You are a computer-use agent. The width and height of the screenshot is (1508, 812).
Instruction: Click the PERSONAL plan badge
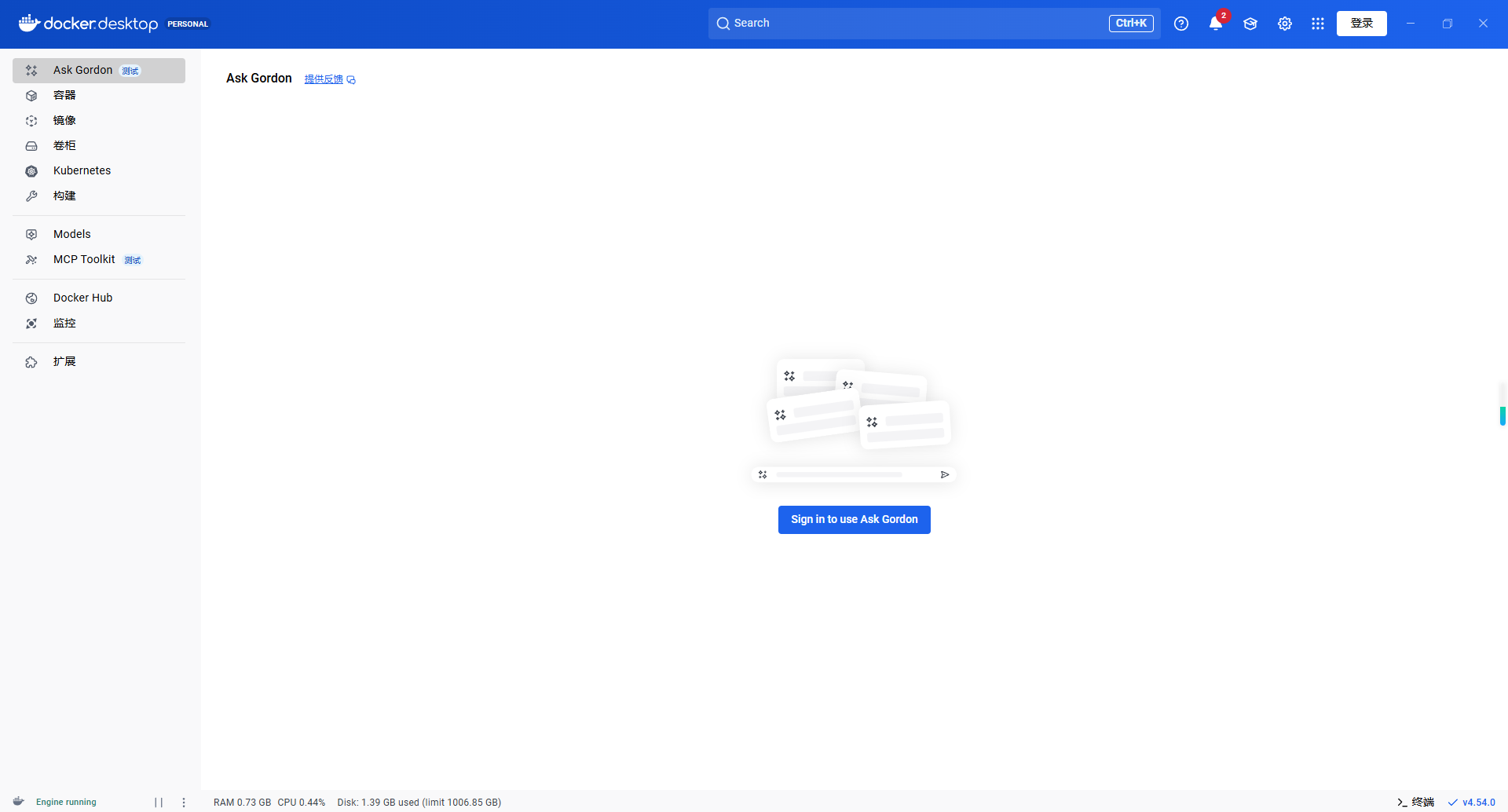point(188,24)
